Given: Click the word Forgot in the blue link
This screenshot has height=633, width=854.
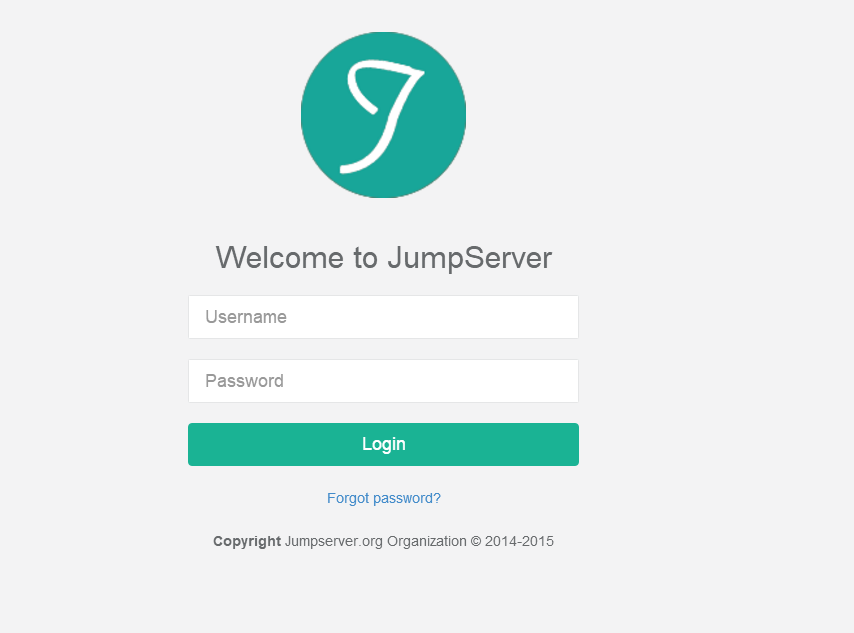Looking at the screenshot, I should click(348, 498).
